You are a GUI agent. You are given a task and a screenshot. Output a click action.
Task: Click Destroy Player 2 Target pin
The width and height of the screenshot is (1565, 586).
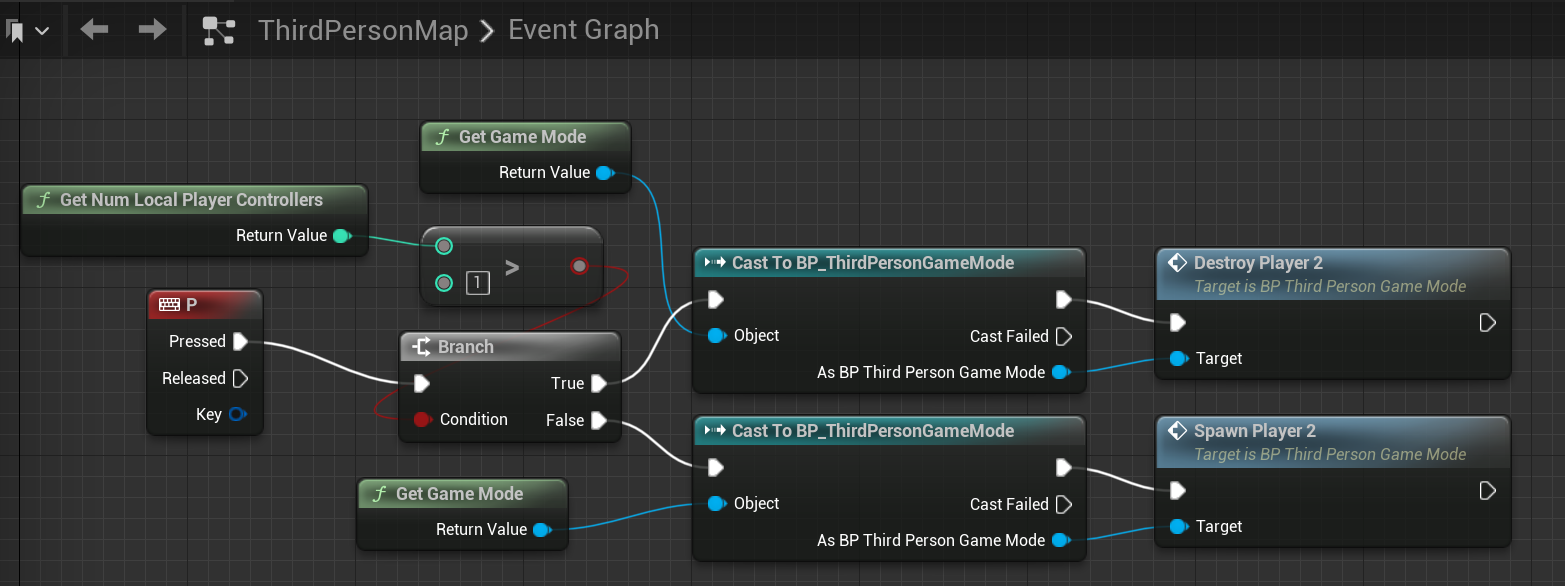(1178, 358)
